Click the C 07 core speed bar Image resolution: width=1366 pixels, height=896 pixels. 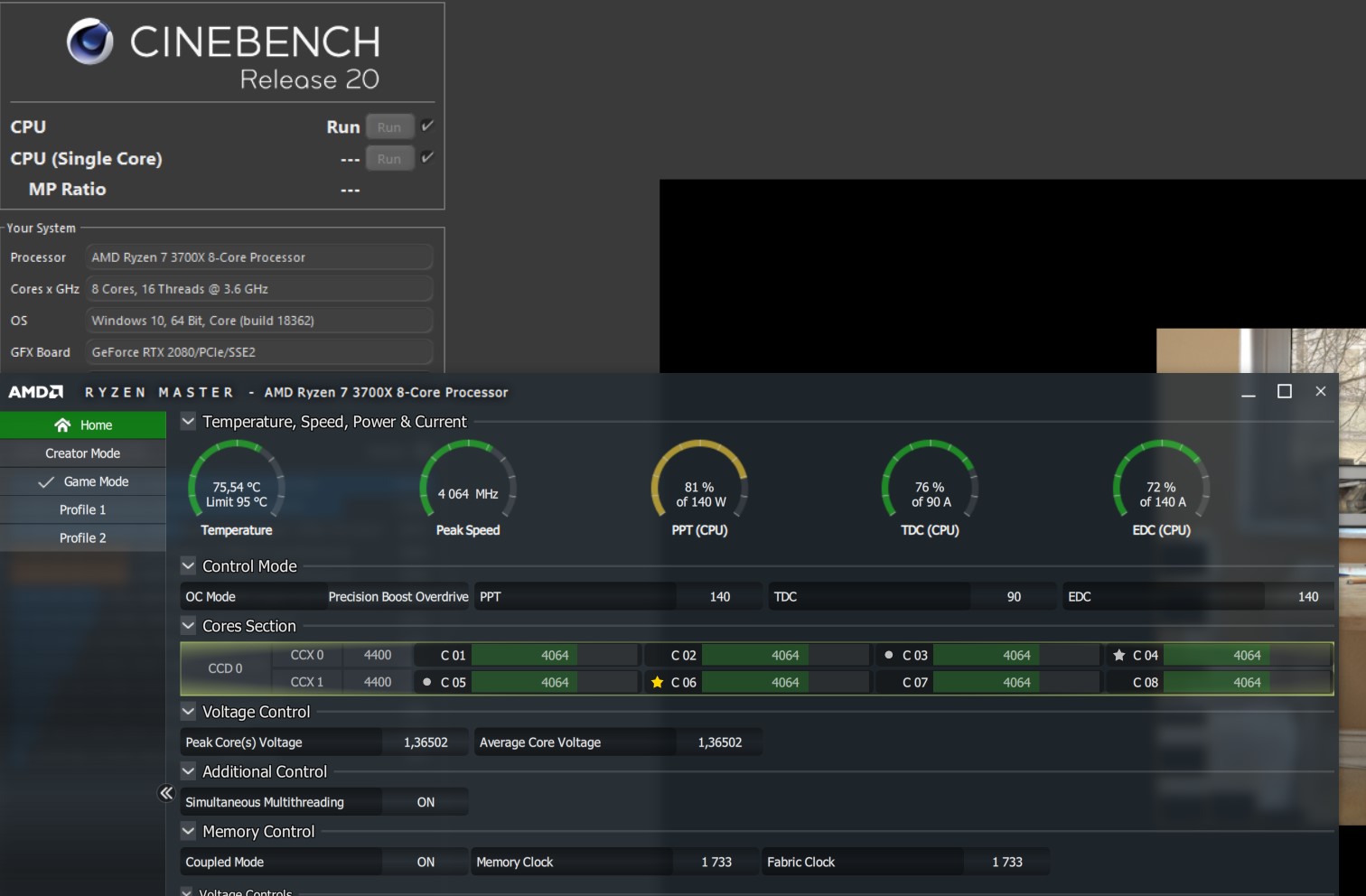1016,682
